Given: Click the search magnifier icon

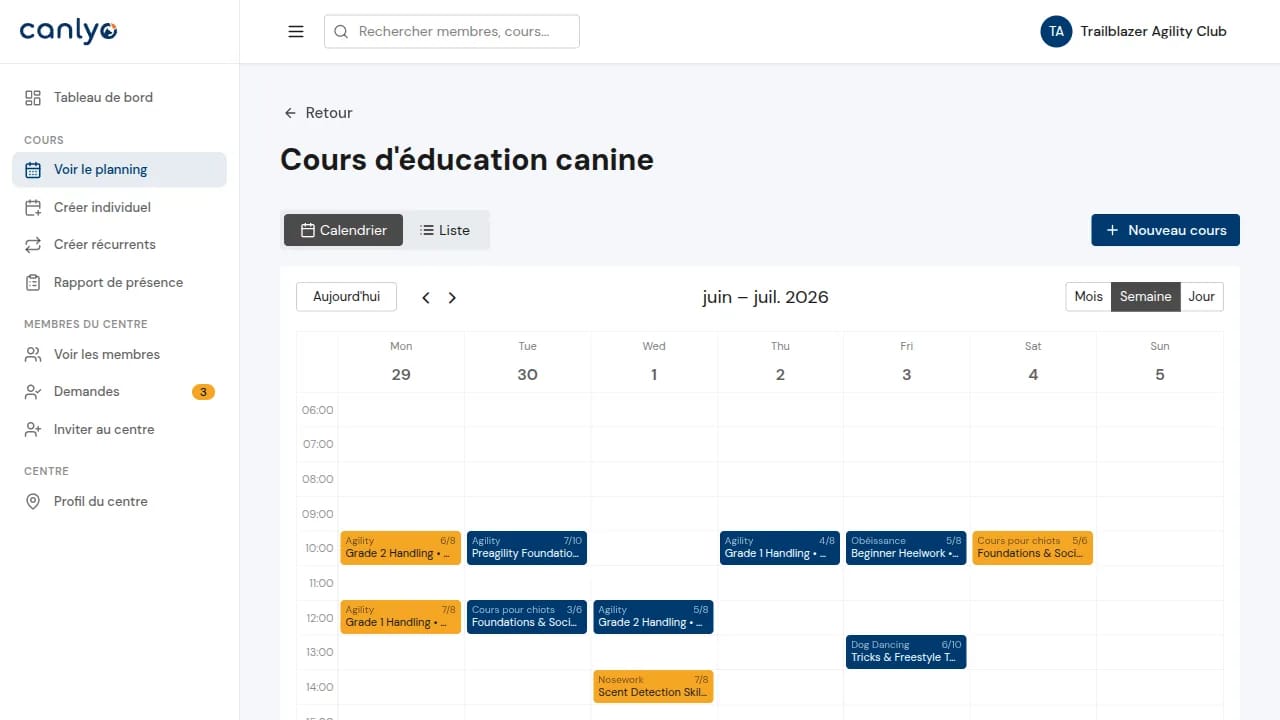Looking at the screenshot, I should click(x=341, y=31).
